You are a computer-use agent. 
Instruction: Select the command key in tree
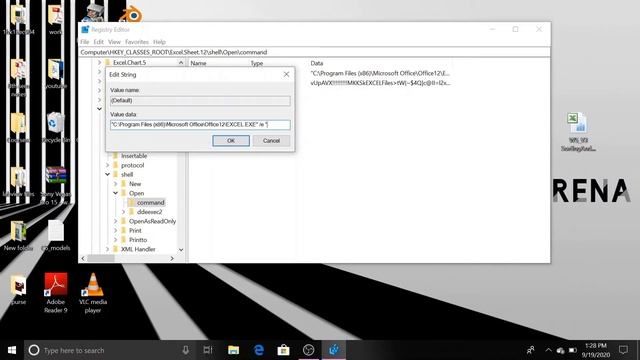point(150,202)
